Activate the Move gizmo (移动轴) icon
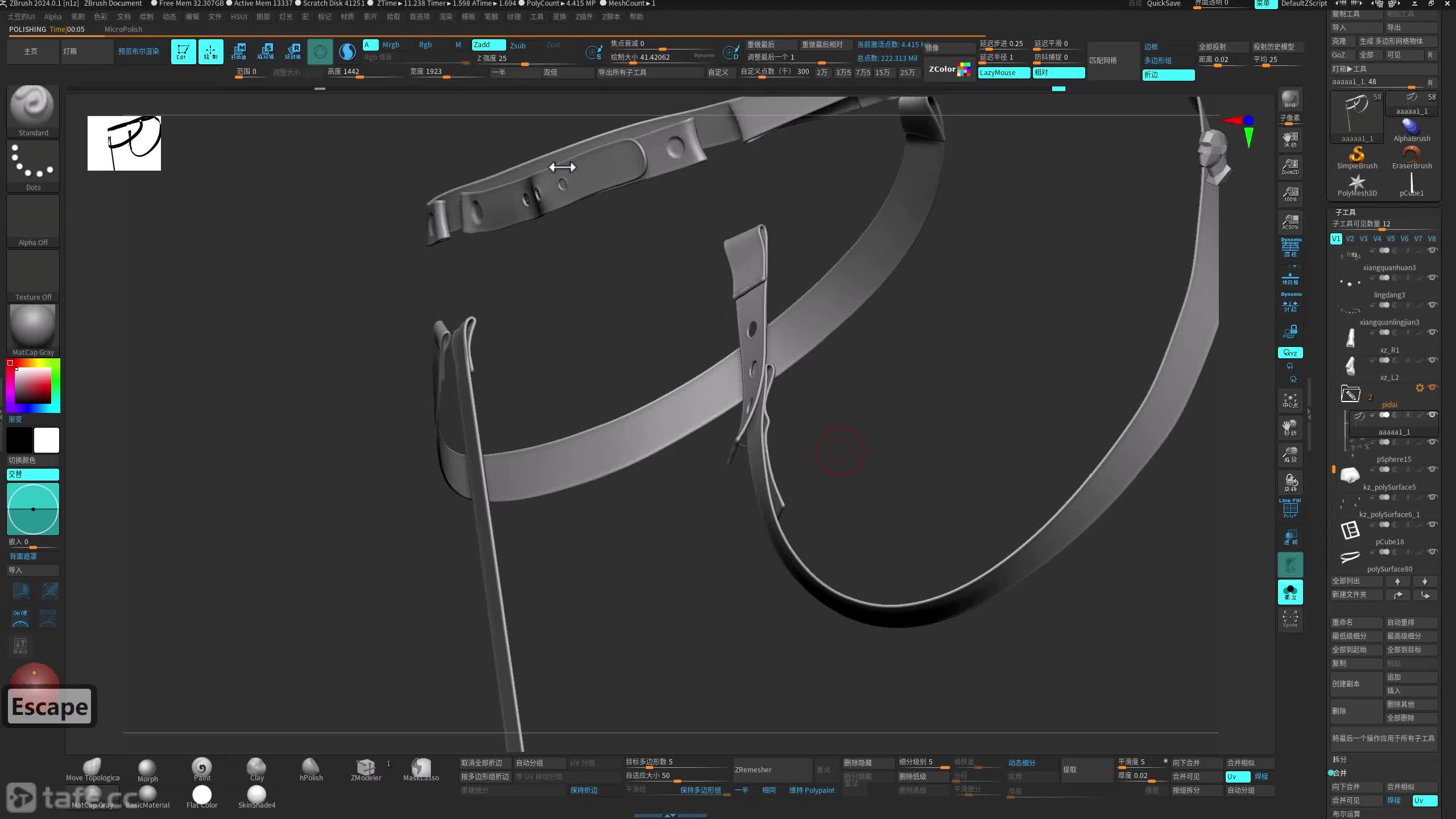 click(238, 52)
